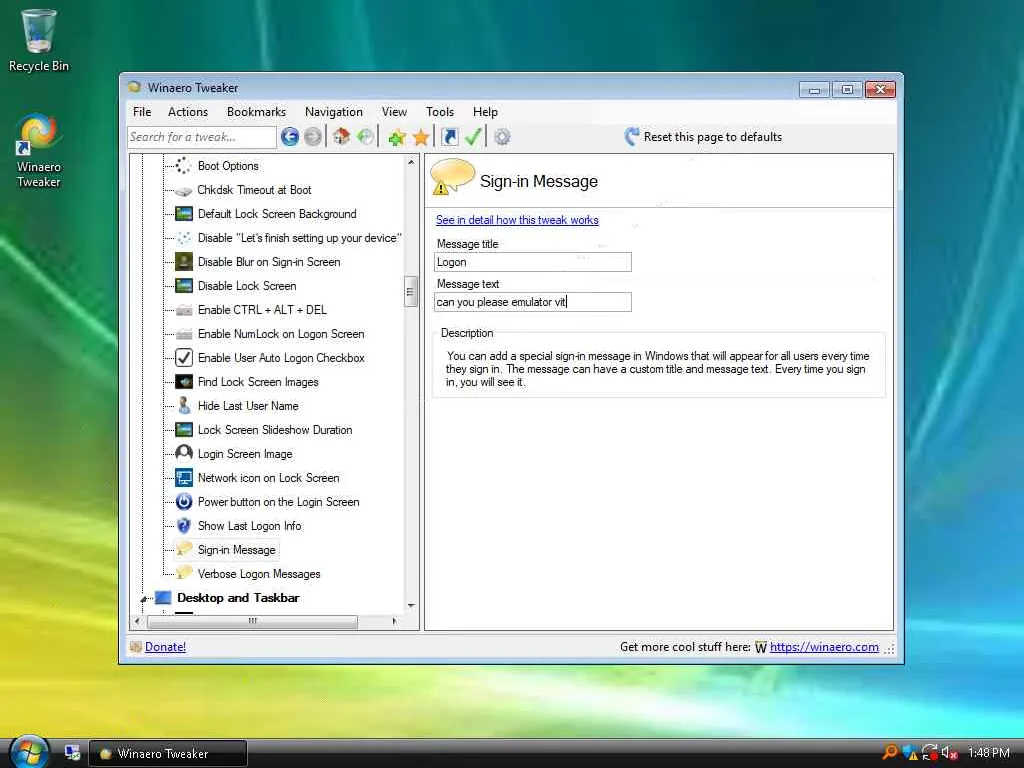1024x768 pixels.
Task: Click the tree scroll up arrow
Action: [x=411, y=162]
